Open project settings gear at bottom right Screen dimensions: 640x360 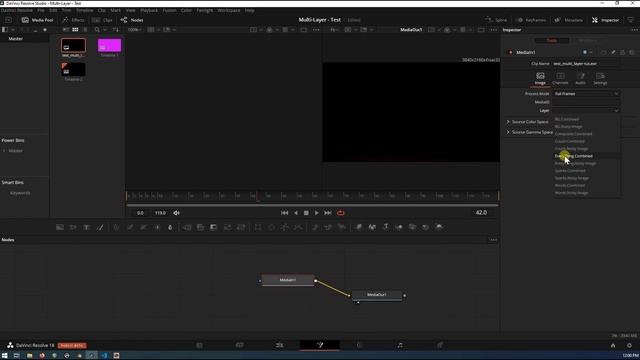pos(629,345)
